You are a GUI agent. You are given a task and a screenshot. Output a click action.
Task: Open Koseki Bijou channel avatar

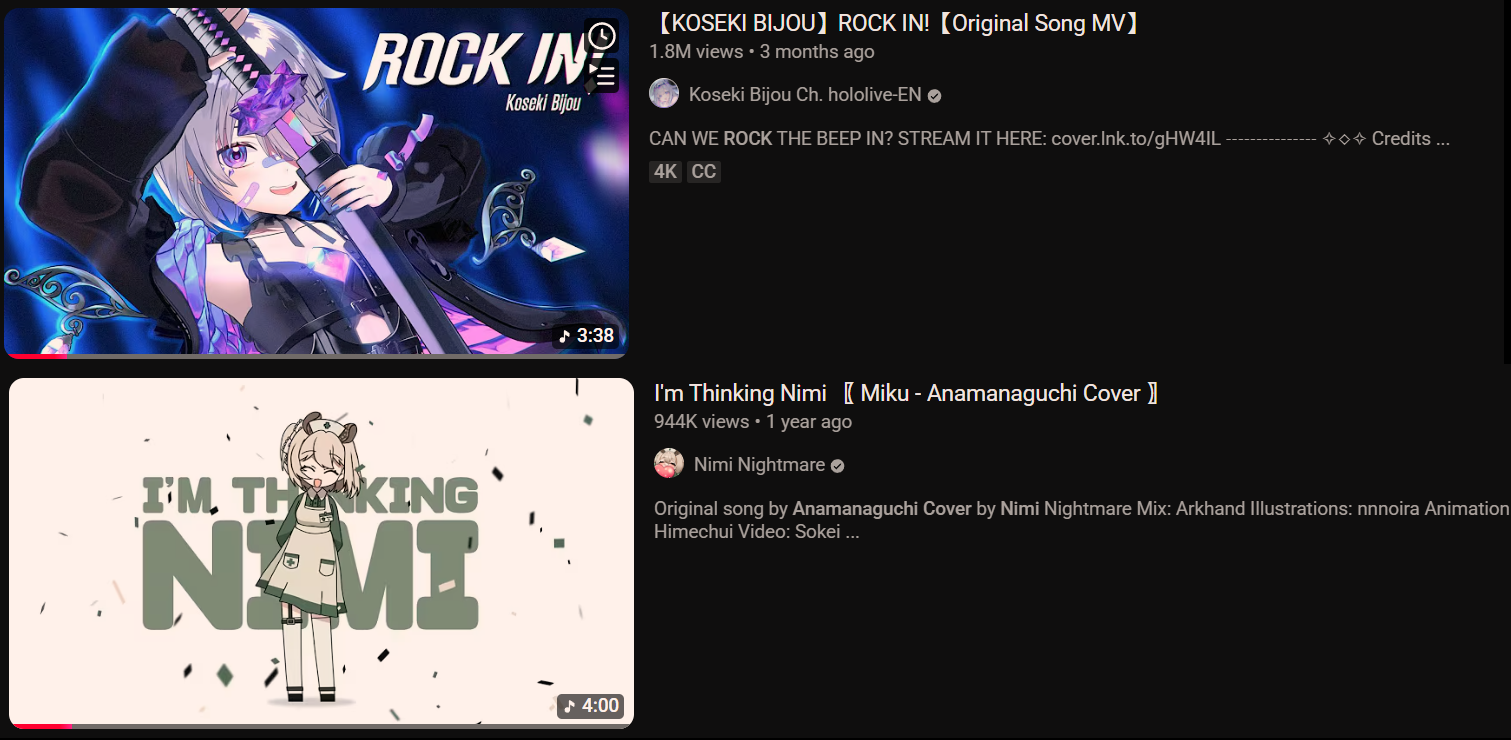[x=664, y=94]
